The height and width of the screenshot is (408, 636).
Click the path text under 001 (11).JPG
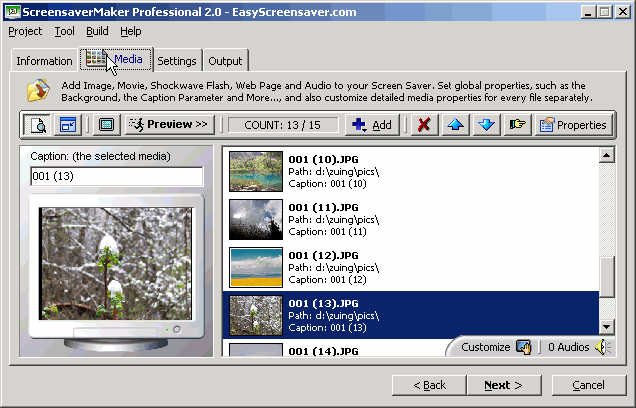(x=333, y=220)
